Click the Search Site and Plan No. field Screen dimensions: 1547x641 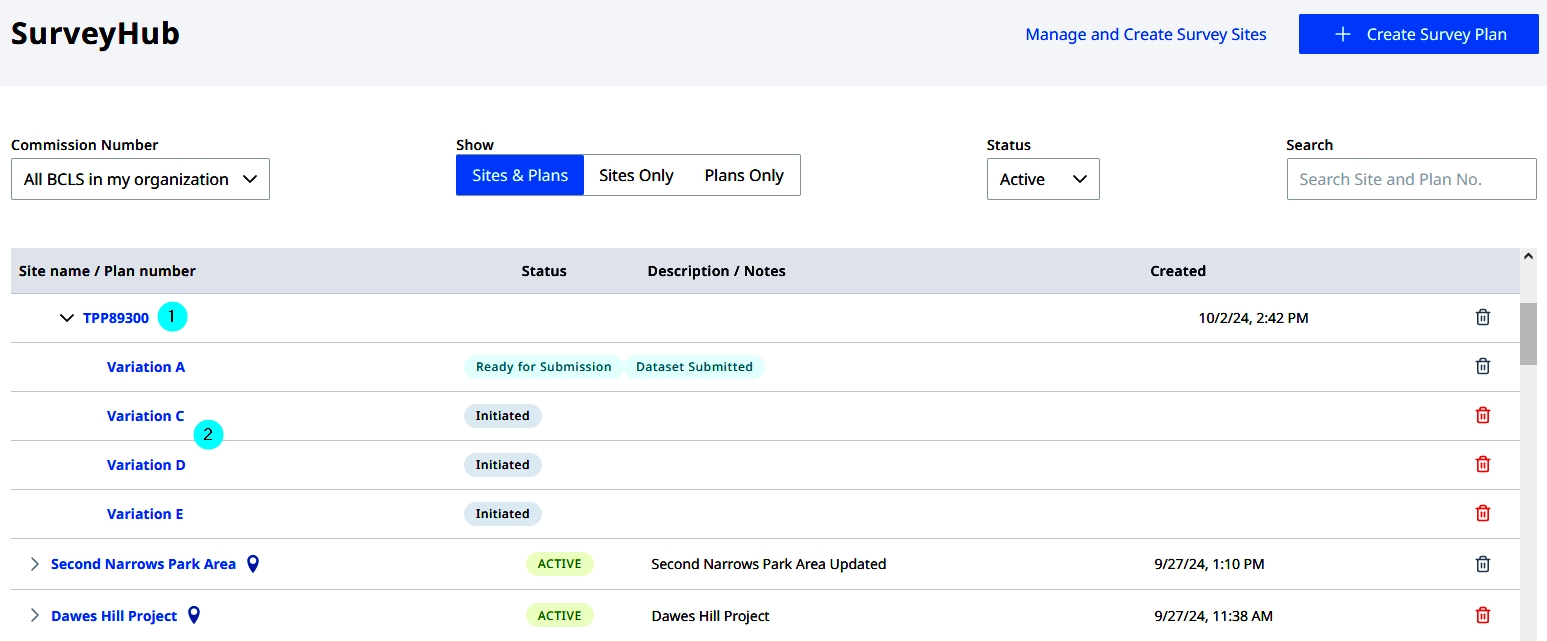[x=1411, y=179]
